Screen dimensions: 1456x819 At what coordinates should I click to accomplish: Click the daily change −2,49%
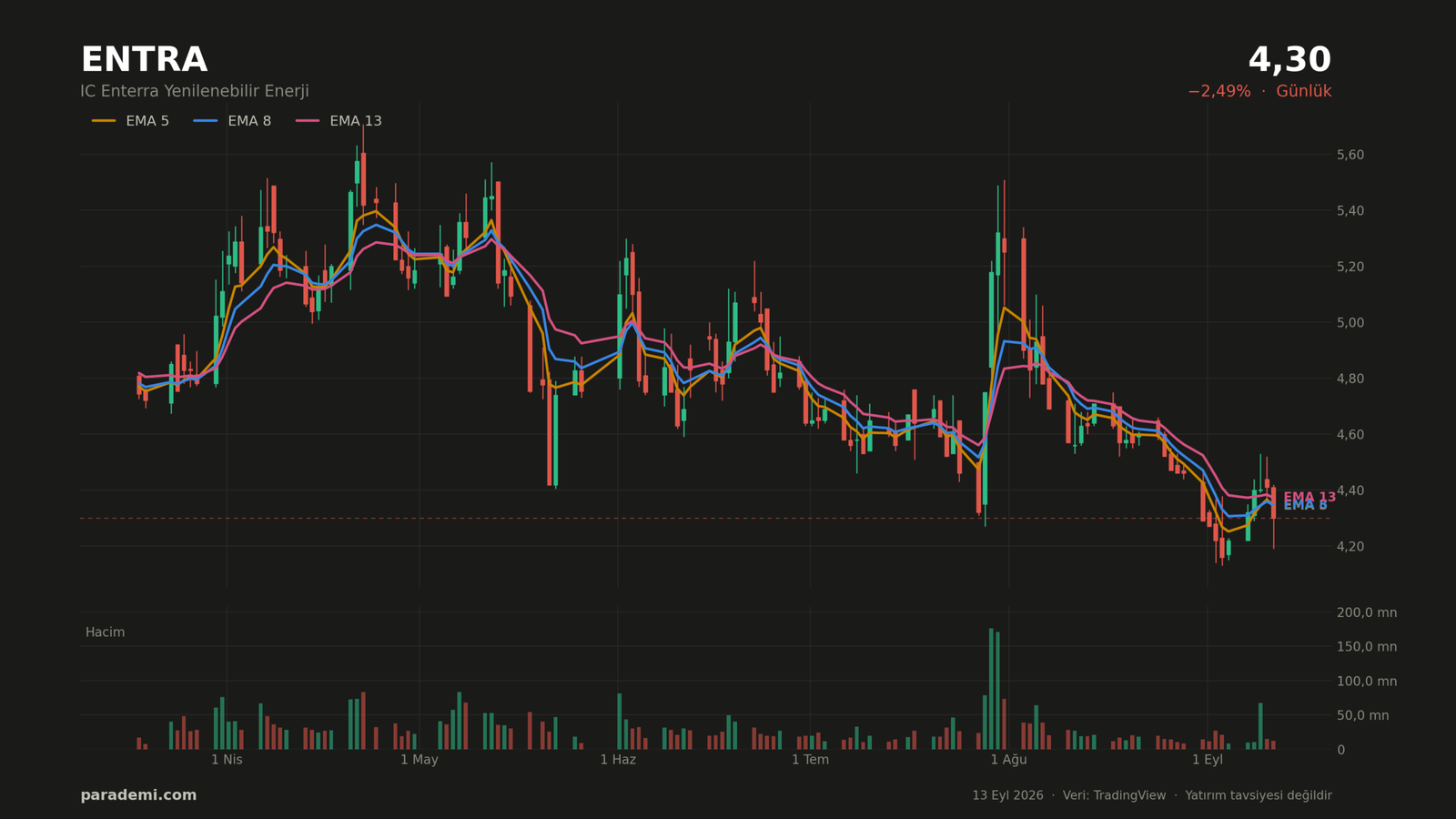(x=1219, y=92)
